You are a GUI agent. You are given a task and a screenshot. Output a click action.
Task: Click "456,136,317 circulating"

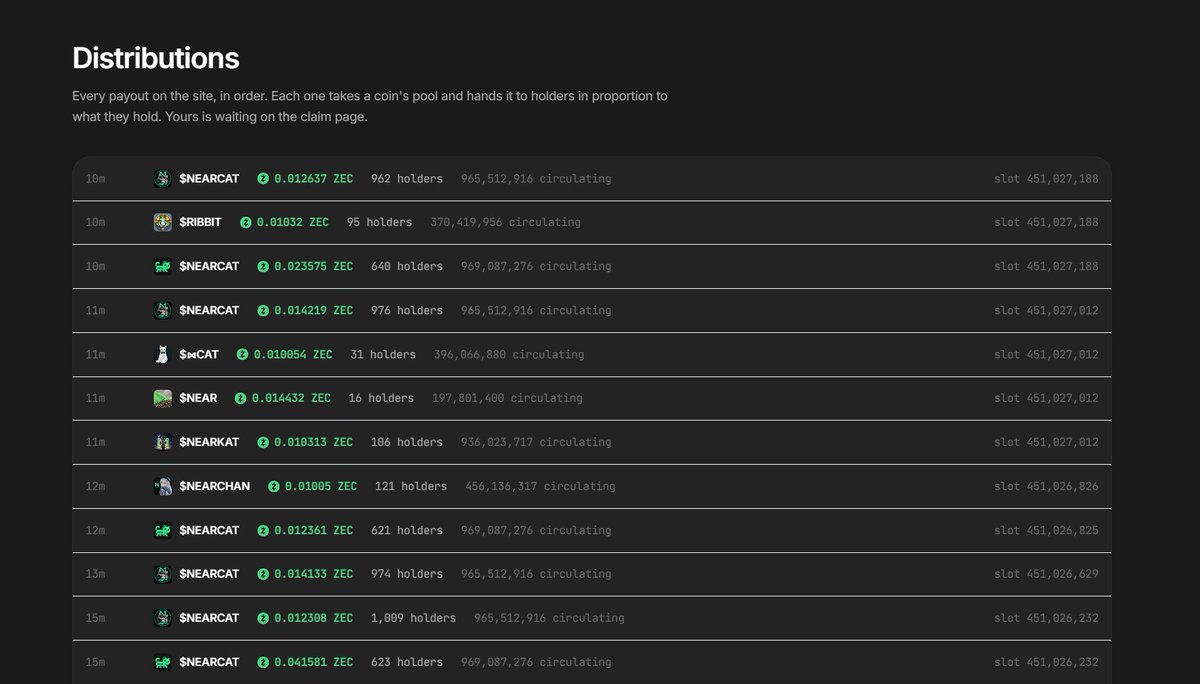point(540,487)
